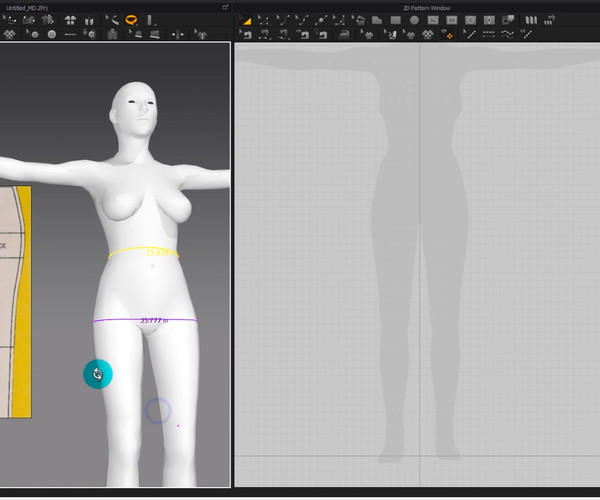Image resolution: width=600 pixels, height=500 pixels.
Task: Select the purple hip measurement 35.777 in
Action: pos(154,320)
